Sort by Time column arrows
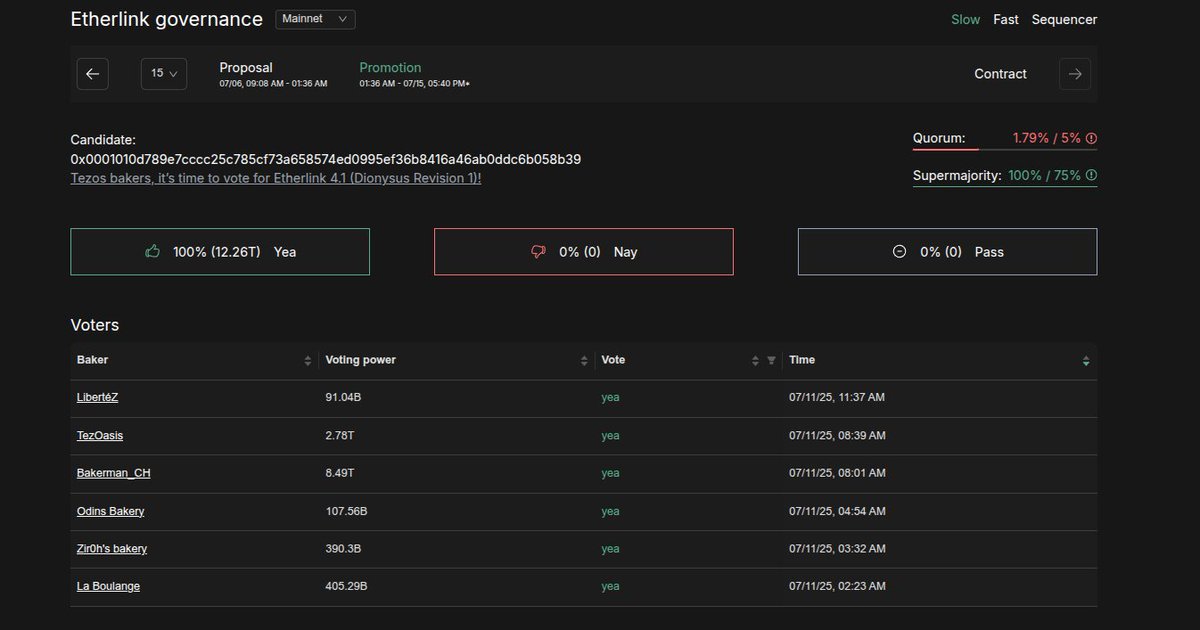The height and width of the screenshot is (630, 1200). coord(1086,361)
